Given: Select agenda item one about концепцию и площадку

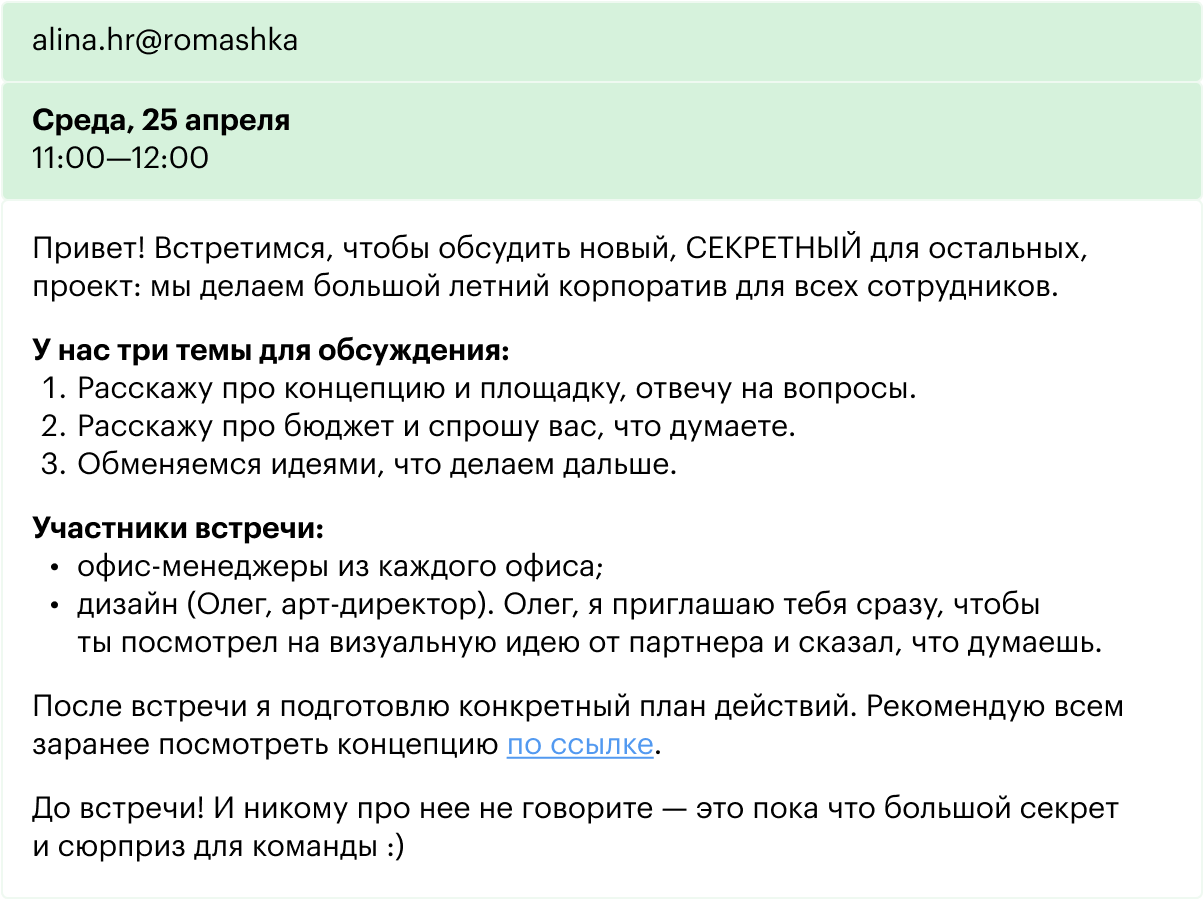Looking at the screenshot, I should pyautogui.click(x=480, y=389).
